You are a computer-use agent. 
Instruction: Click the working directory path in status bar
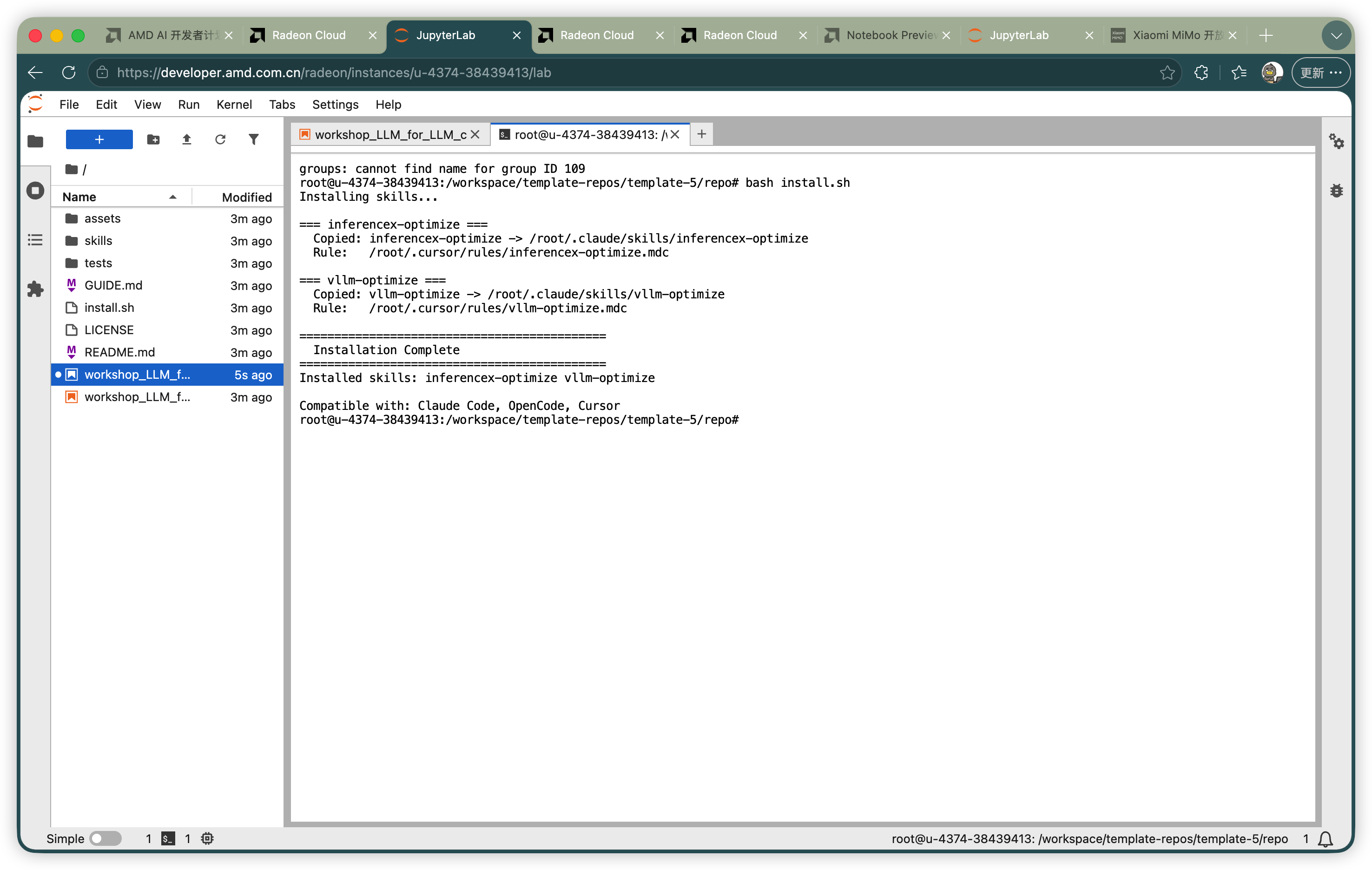(x=1089, y=839)
